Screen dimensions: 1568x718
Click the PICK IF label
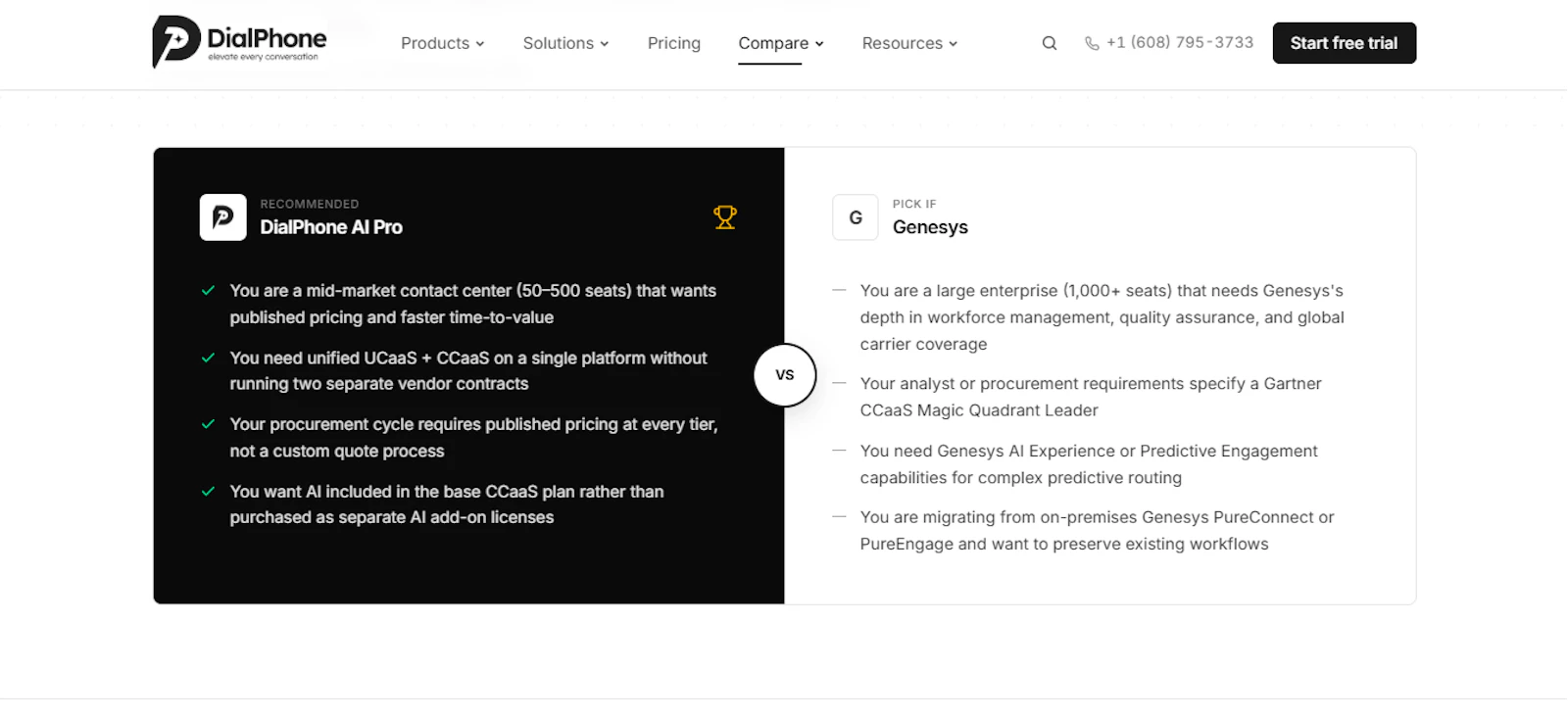click(x=914, y=204)
